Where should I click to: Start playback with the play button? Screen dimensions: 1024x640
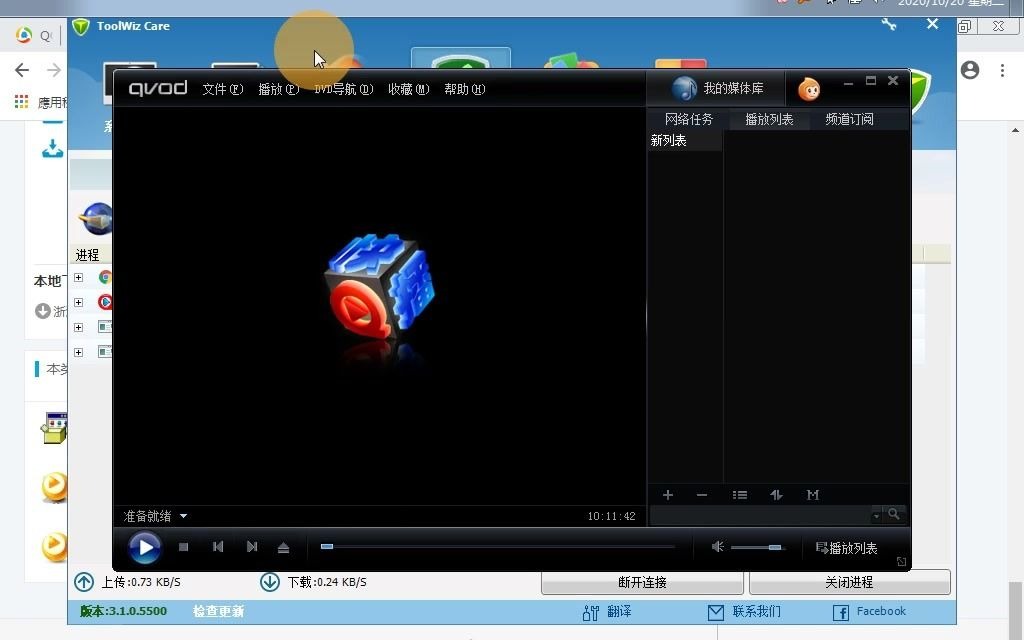145,547
